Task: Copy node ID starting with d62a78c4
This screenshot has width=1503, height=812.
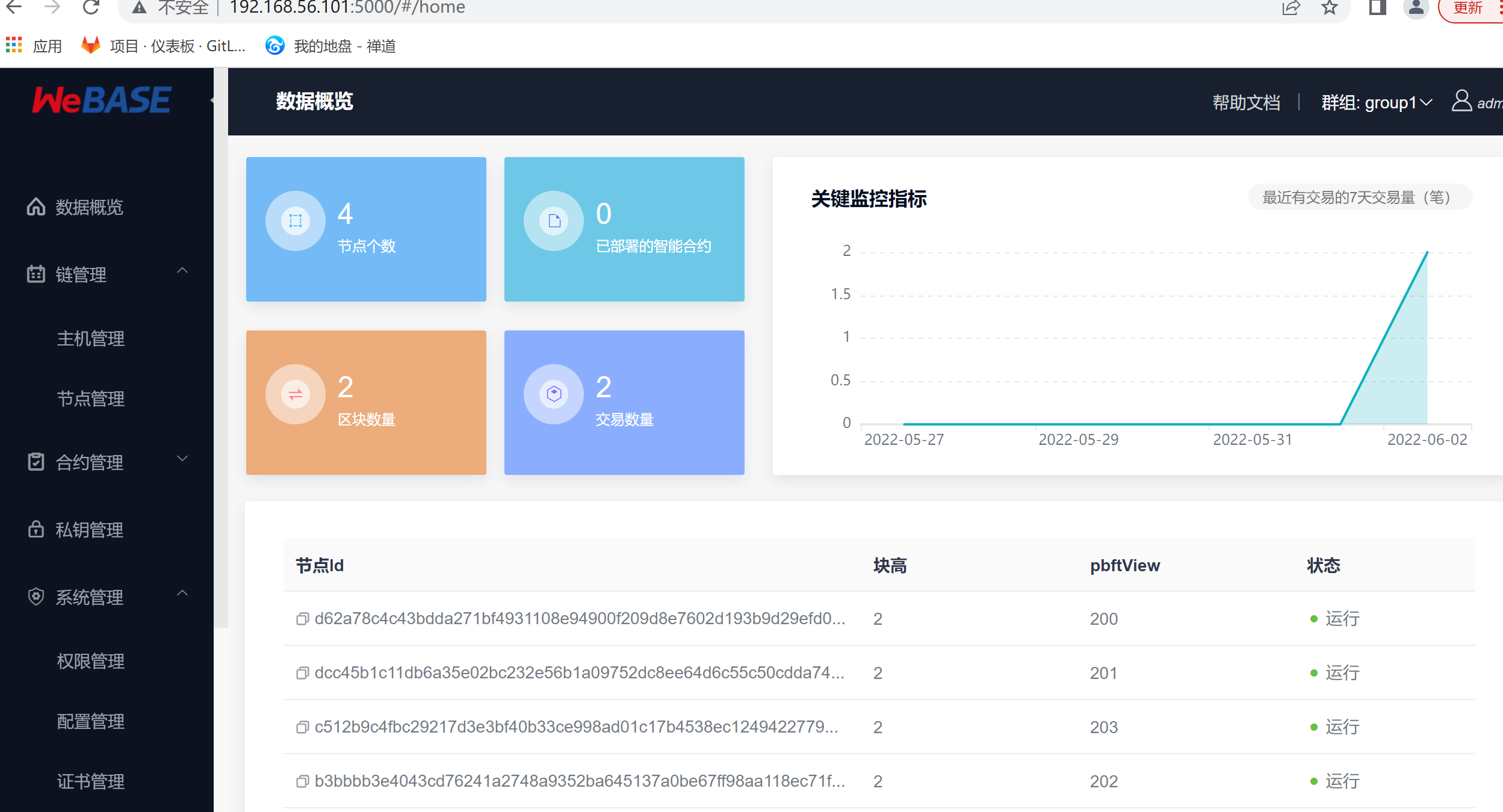Action: point(302,619)
